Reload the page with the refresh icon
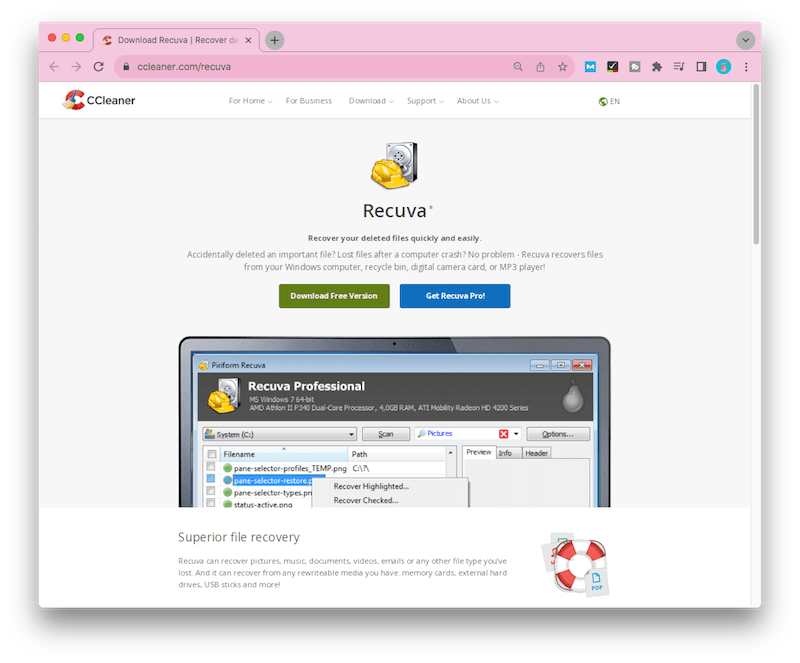 [x=98, y=67]
